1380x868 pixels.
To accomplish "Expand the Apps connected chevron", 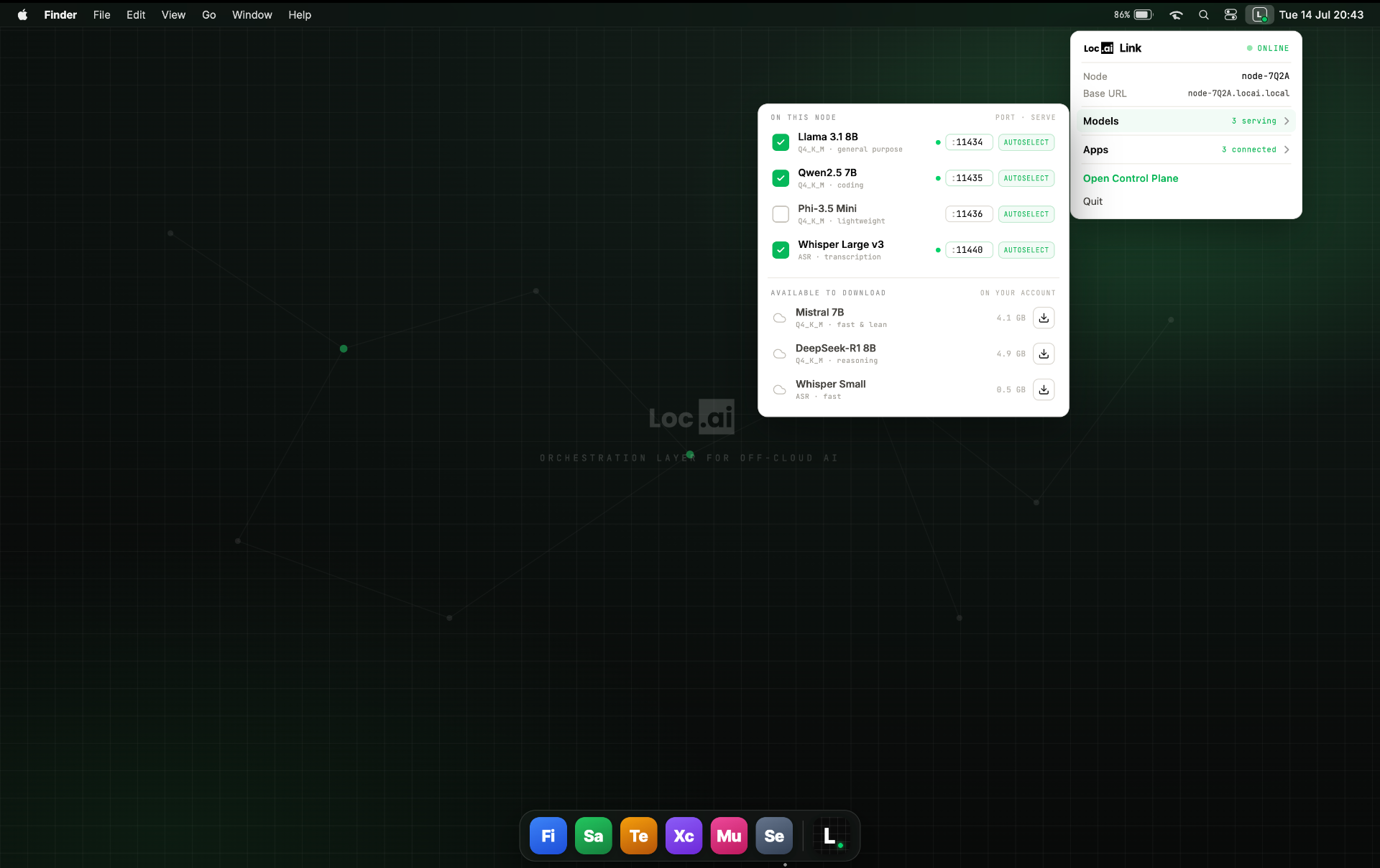I will pyautogui.click(x=1287, y=149).
